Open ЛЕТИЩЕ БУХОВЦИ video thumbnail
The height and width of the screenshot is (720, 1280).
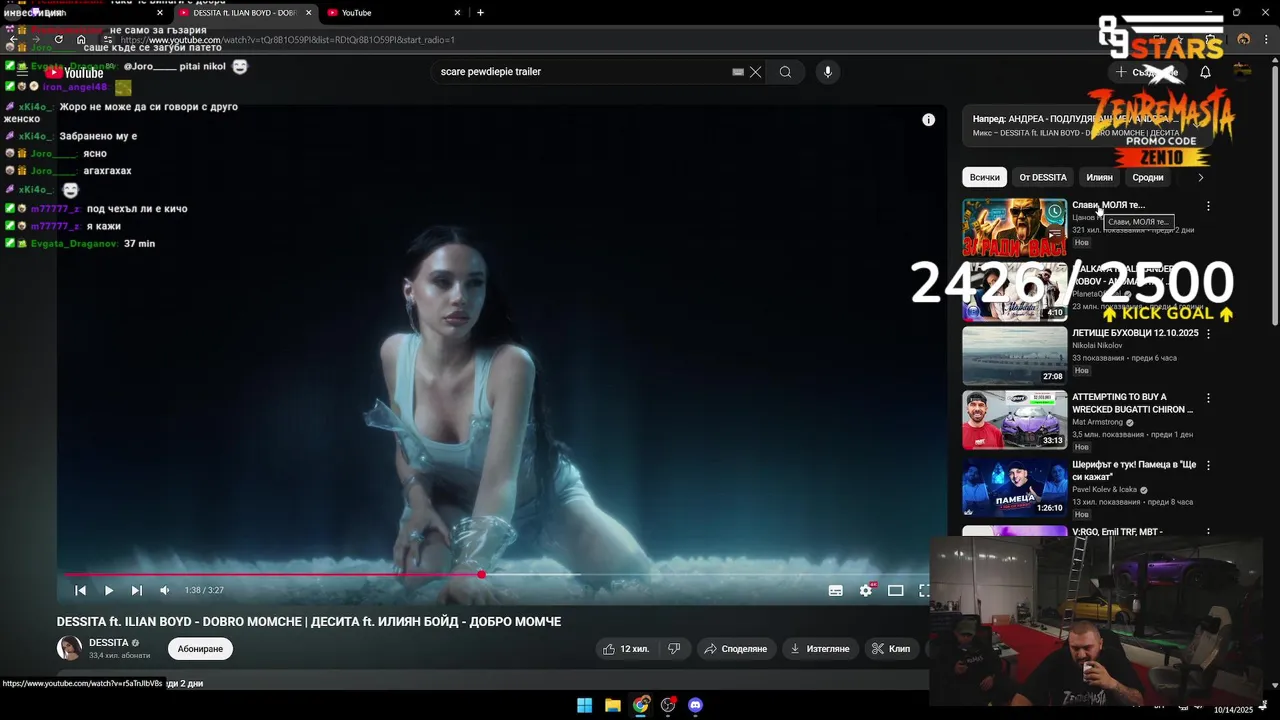click(x=1014, y=355)
